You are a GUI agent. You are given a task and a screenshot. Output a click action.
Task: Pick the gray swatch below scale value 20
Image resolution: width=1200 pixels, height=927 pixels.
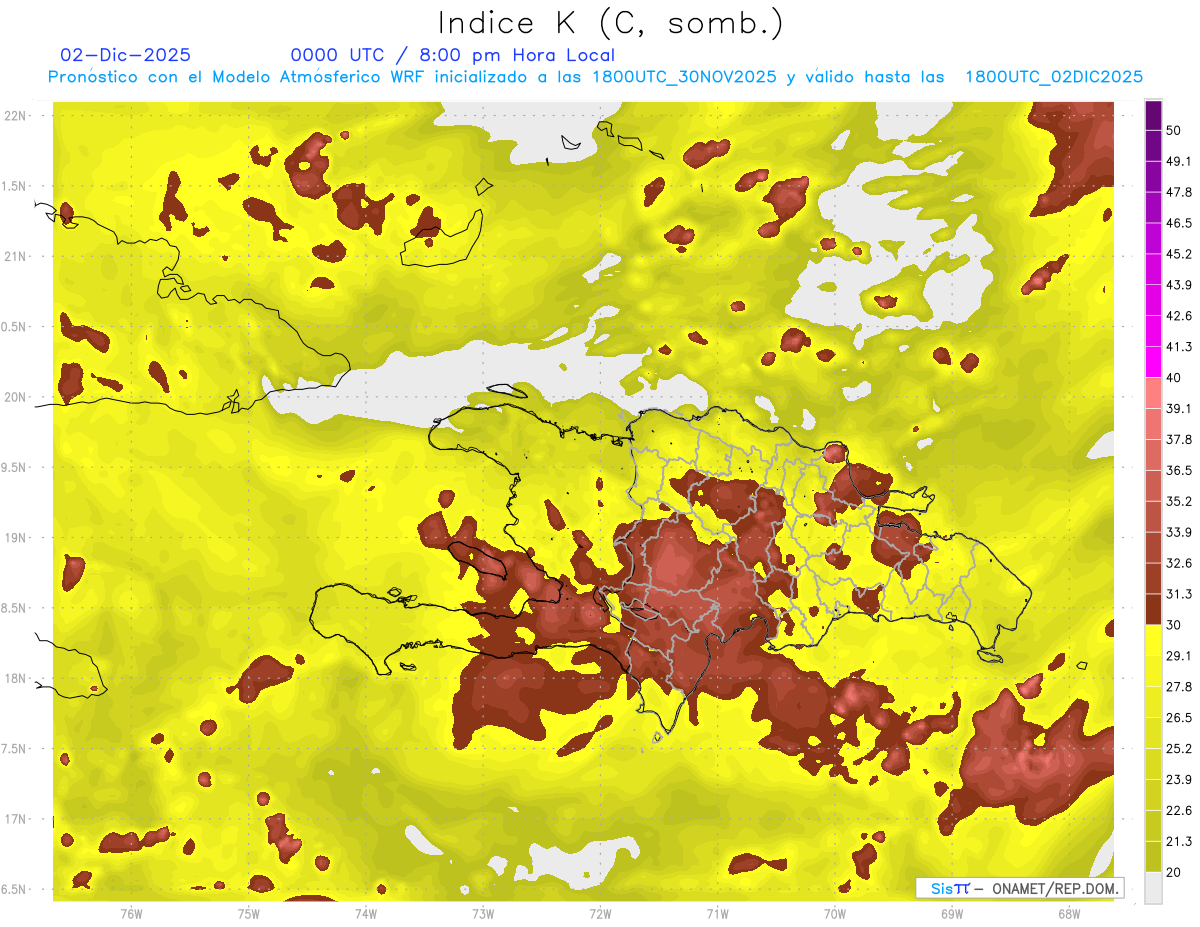click(1153, 888)
